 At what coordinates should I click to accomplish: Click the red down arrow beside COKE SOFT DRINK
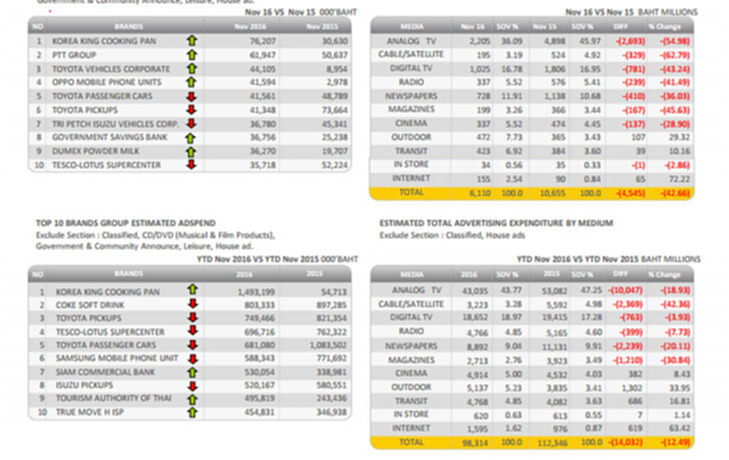(192, 304)
